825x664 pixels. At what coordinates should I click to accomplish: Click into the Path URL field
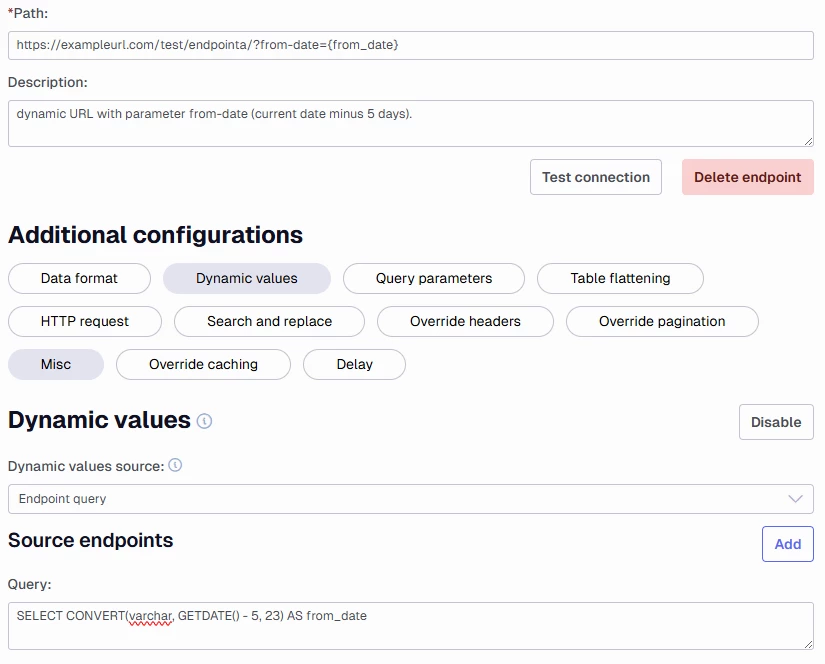point(410,45)
